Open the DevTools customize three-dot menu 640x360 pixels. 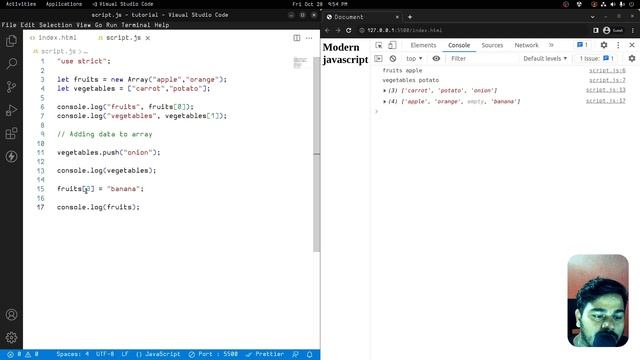coord(618,45)
